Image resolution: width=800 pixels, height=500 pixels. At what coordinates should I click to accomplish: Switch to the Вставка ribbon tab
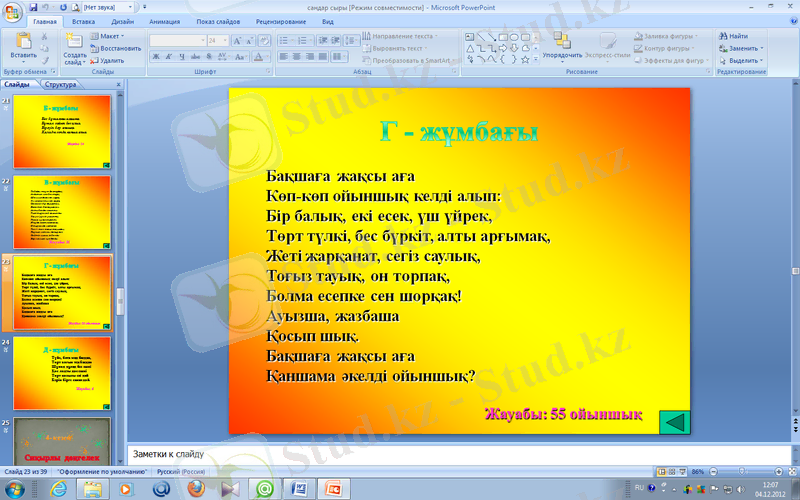coord(84,20)
